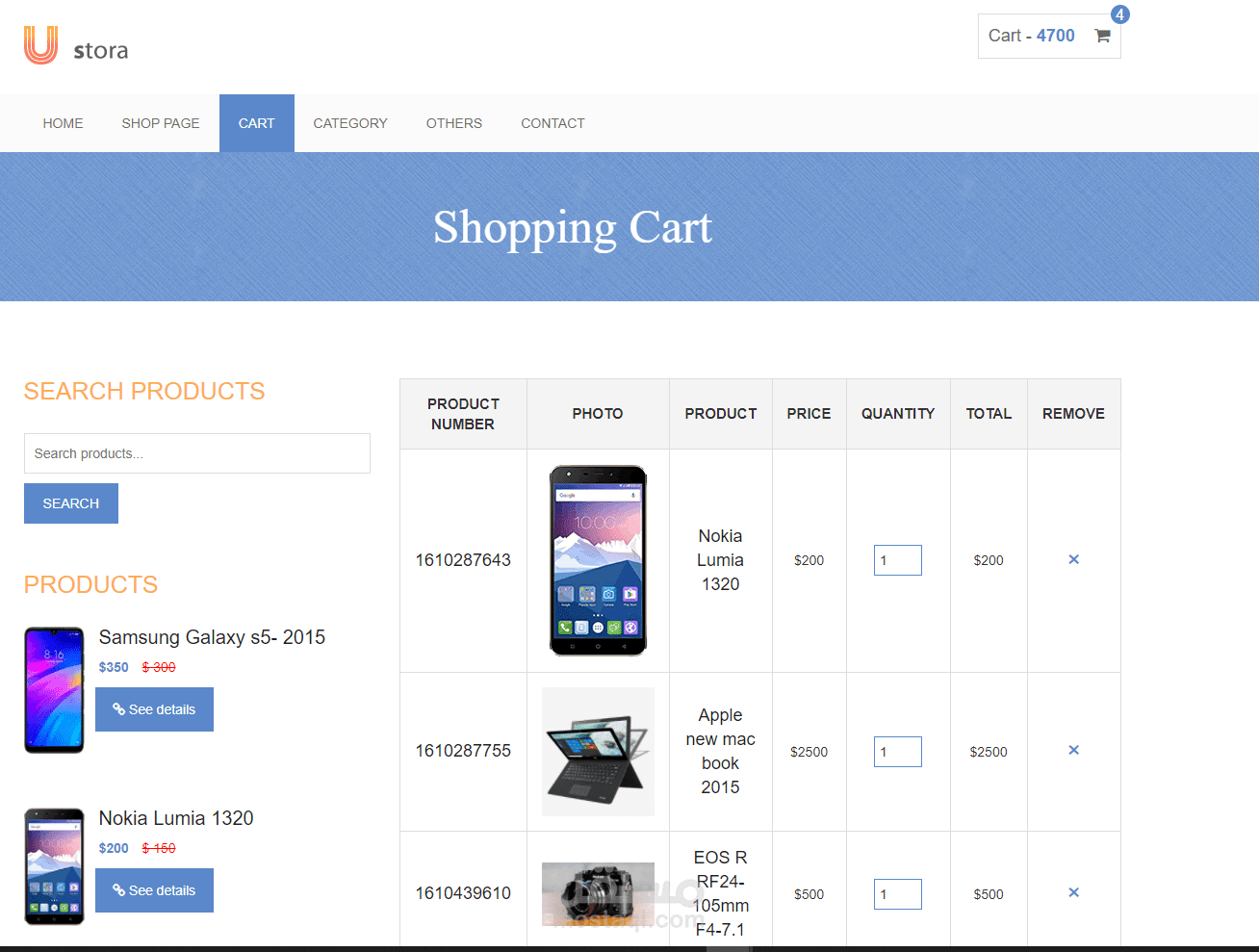Screen dimensions: 1259x952
Task: Click the EOS R camera cart photo
Action: coord(598,894)
